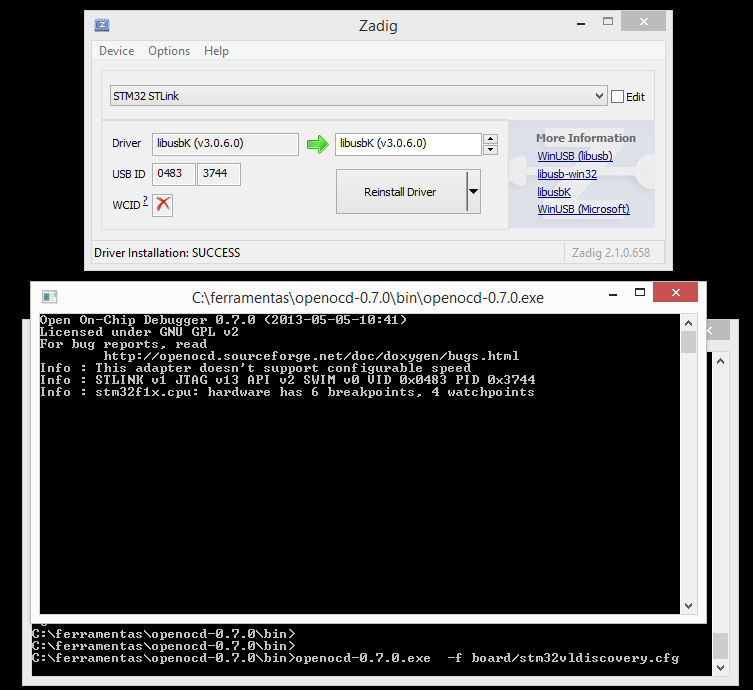753x690 pixels.
Task: Click the 'Zadig 2.1.0.658' version text
Action: [611, 253]
